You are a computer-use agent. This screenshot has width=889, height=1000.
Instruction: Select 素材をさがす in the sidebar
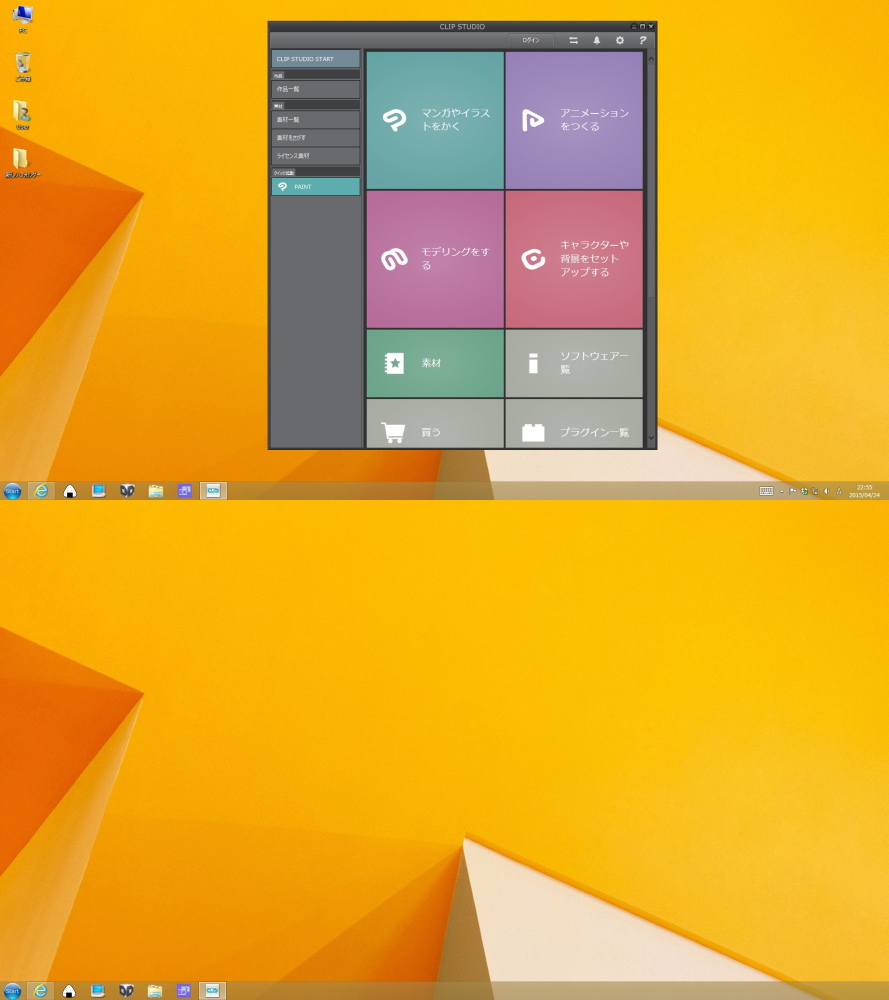[316, 138]
